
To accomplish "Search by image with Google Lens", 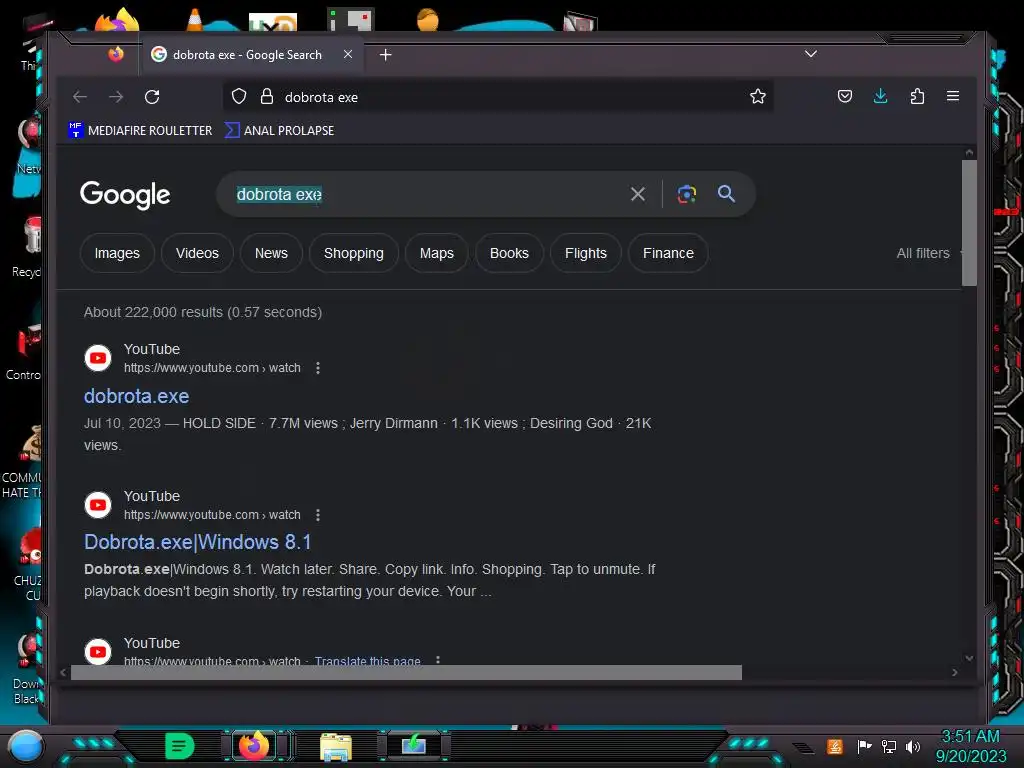I will tap(686, 194).
